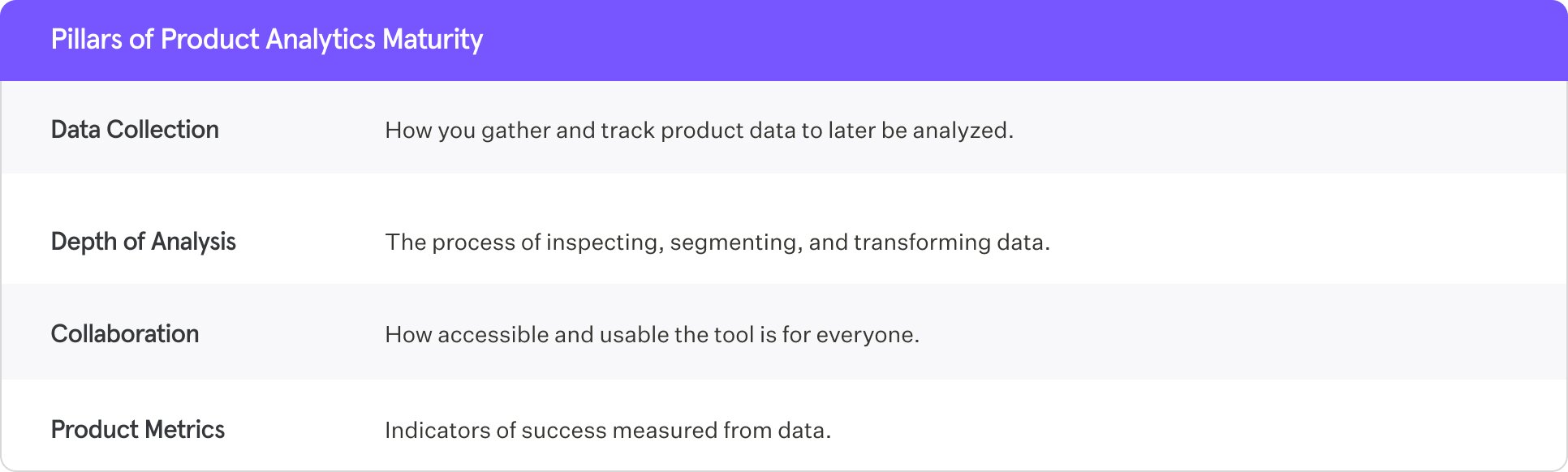Click the word 'everyone' in the Collaboration description
1568x472 pixels.
pyautogui.click(x=867, y=335)
